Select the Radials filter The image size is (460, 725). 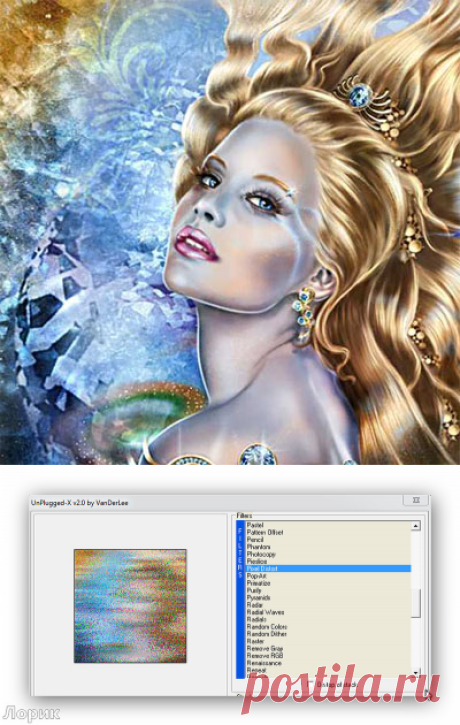(256, 619)
